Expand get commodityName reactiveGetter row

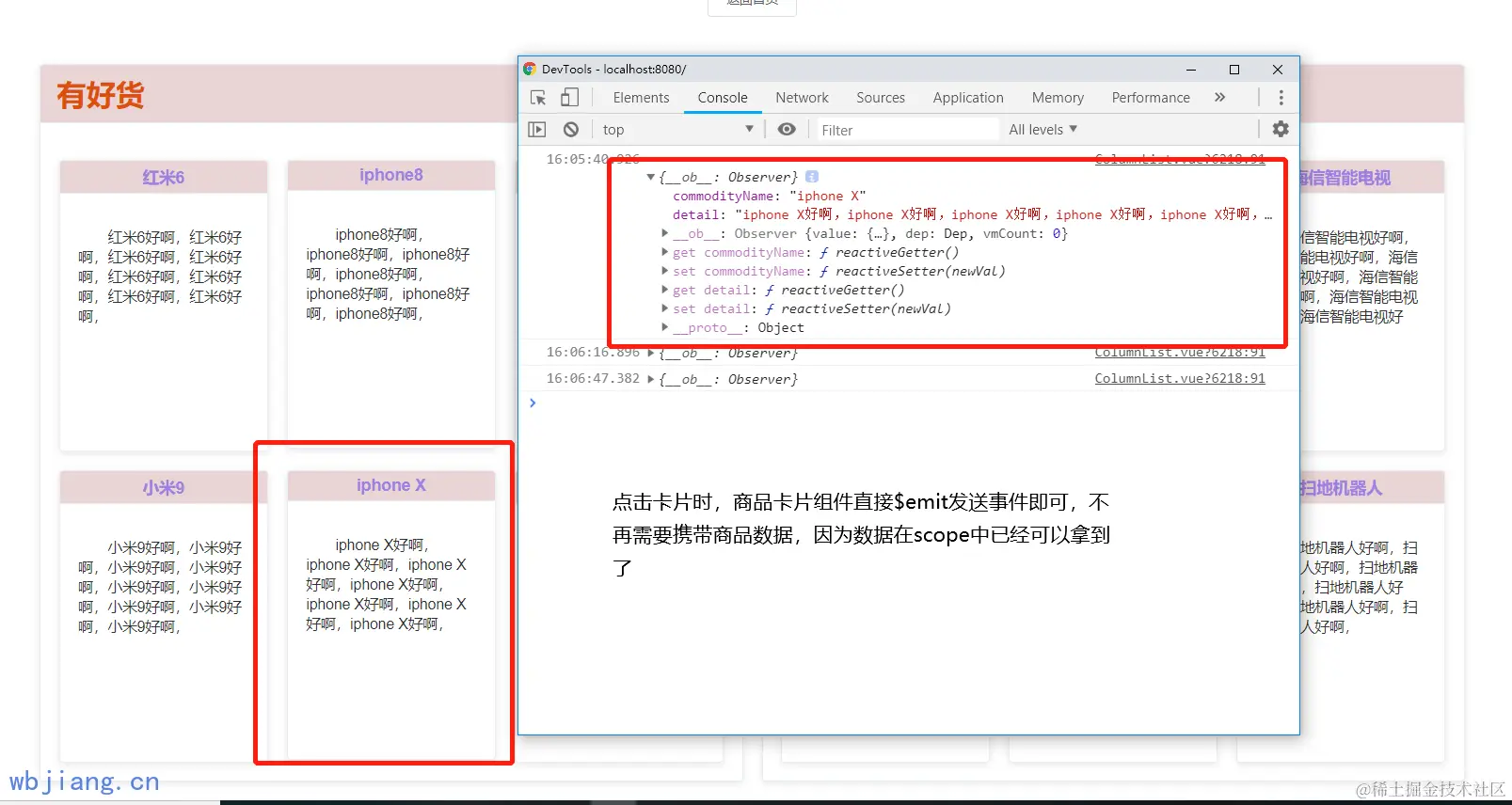click(x=665, y=252)
